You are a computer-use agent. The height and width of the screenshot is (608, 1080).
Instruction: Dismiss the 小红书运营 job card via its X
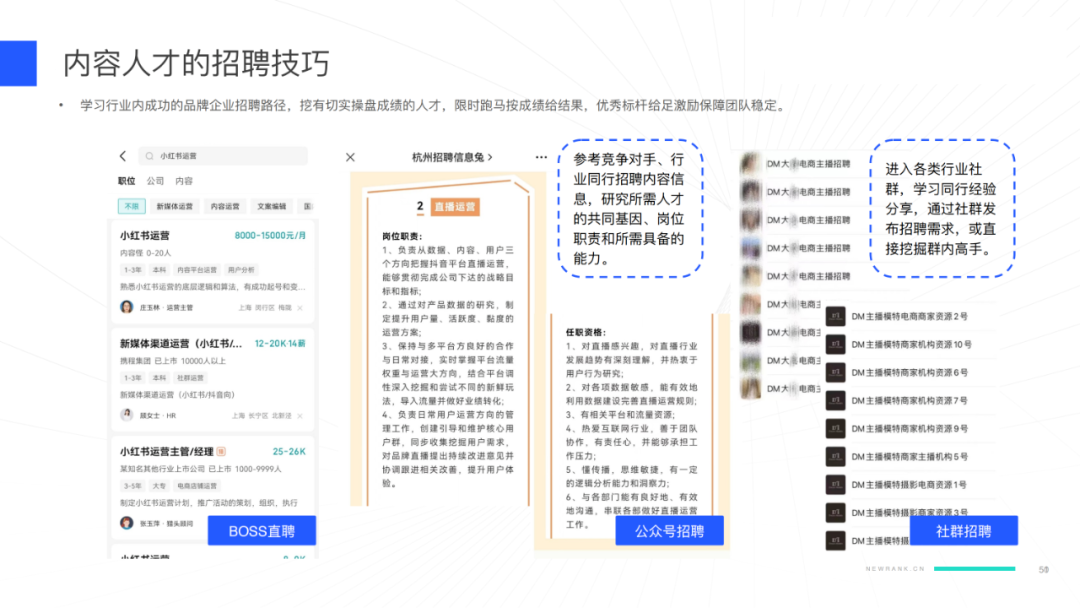tap(300, 308)
